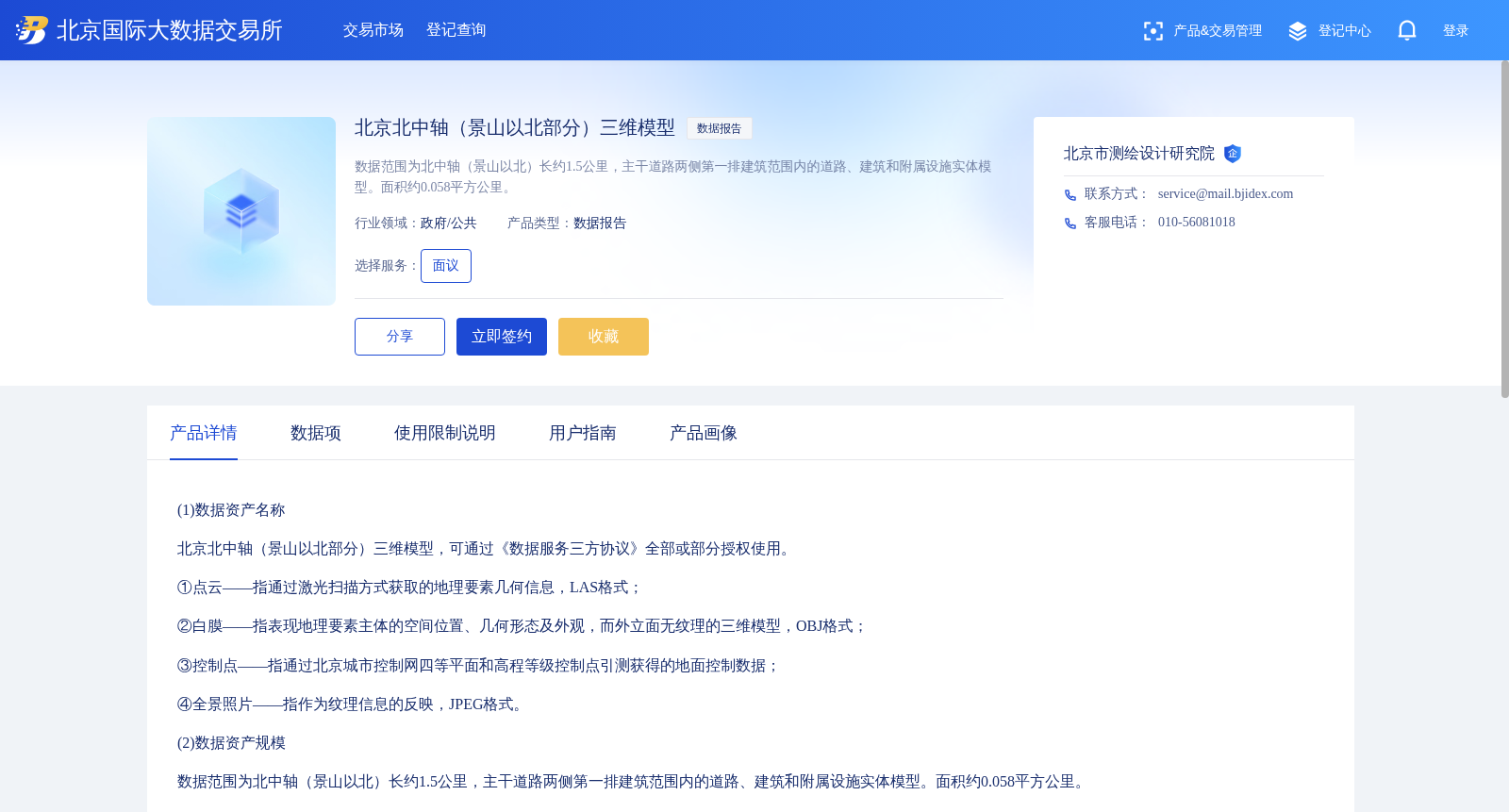Click the phone number 010-56081018

[x=1196, y=223]
